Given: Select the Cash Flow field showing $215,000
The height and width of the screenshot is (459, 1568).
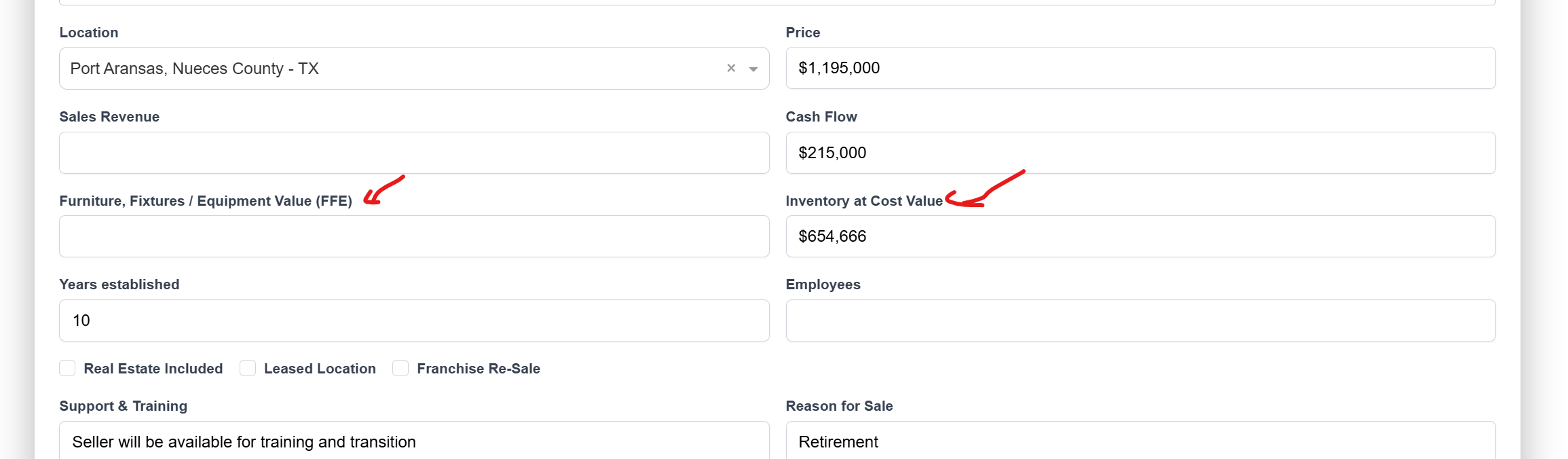Looking at the screenshot, I should 1140,153.
